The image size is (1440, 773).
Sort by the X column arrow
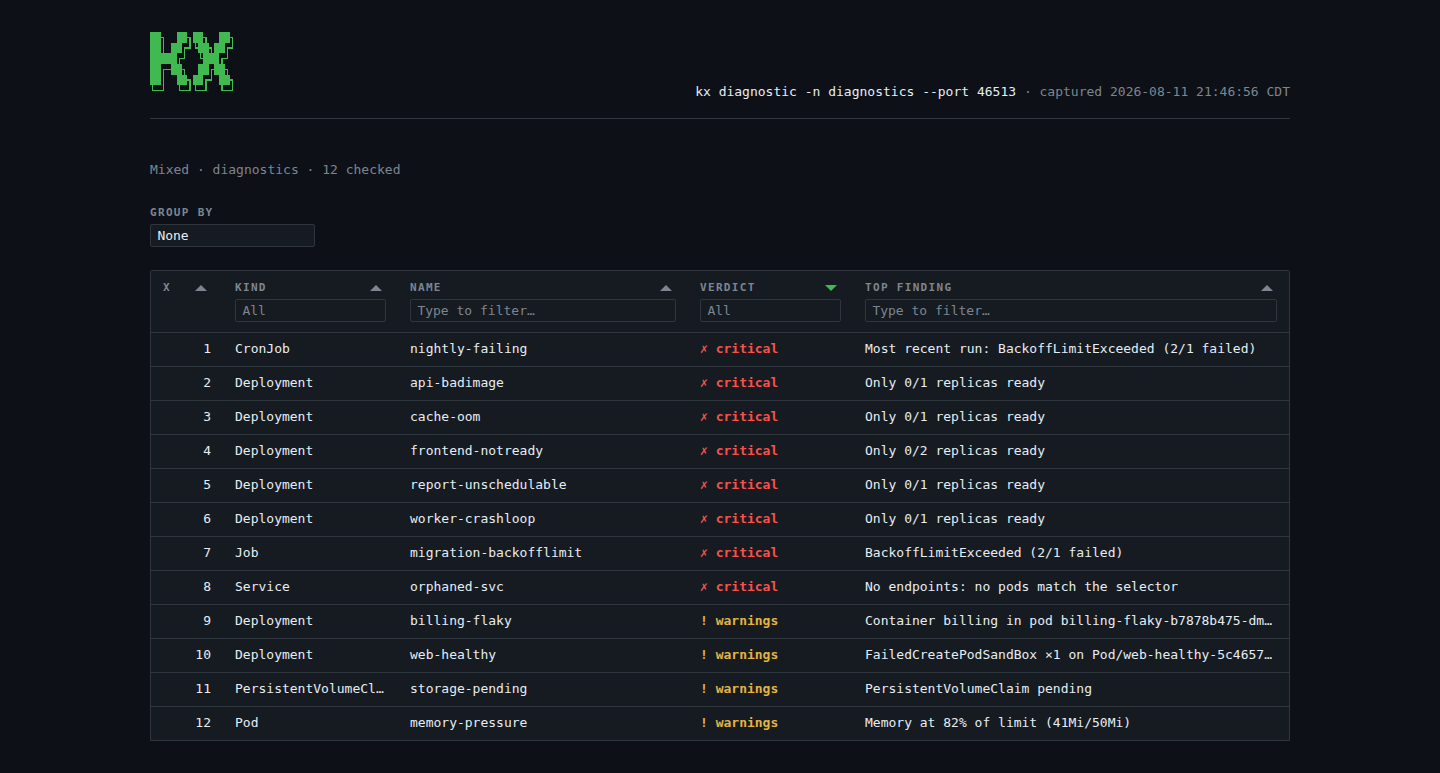click(201, 288)
